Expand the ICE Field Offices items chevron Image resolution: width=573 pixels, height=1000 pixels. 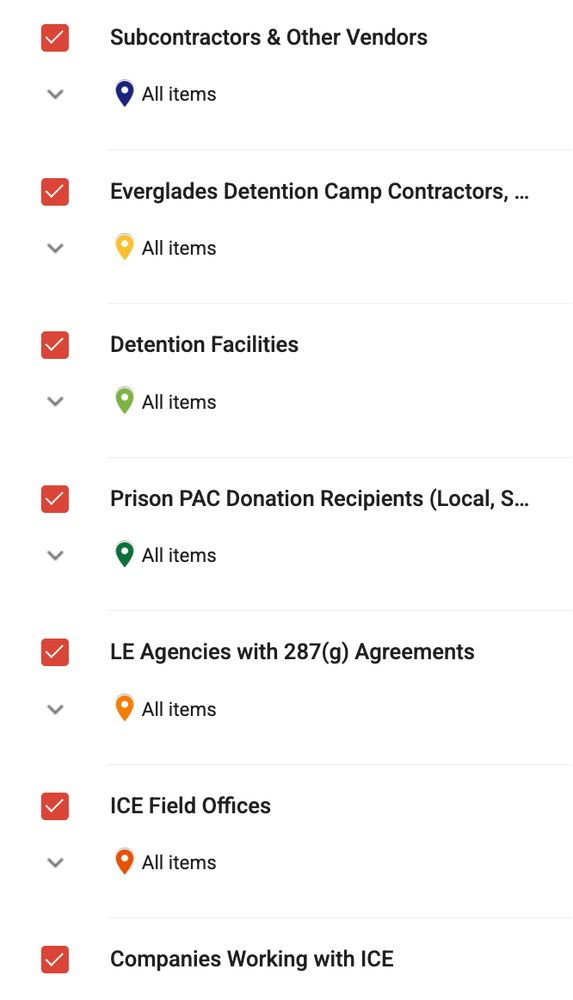pyautogui.click(x=56, y=863)
